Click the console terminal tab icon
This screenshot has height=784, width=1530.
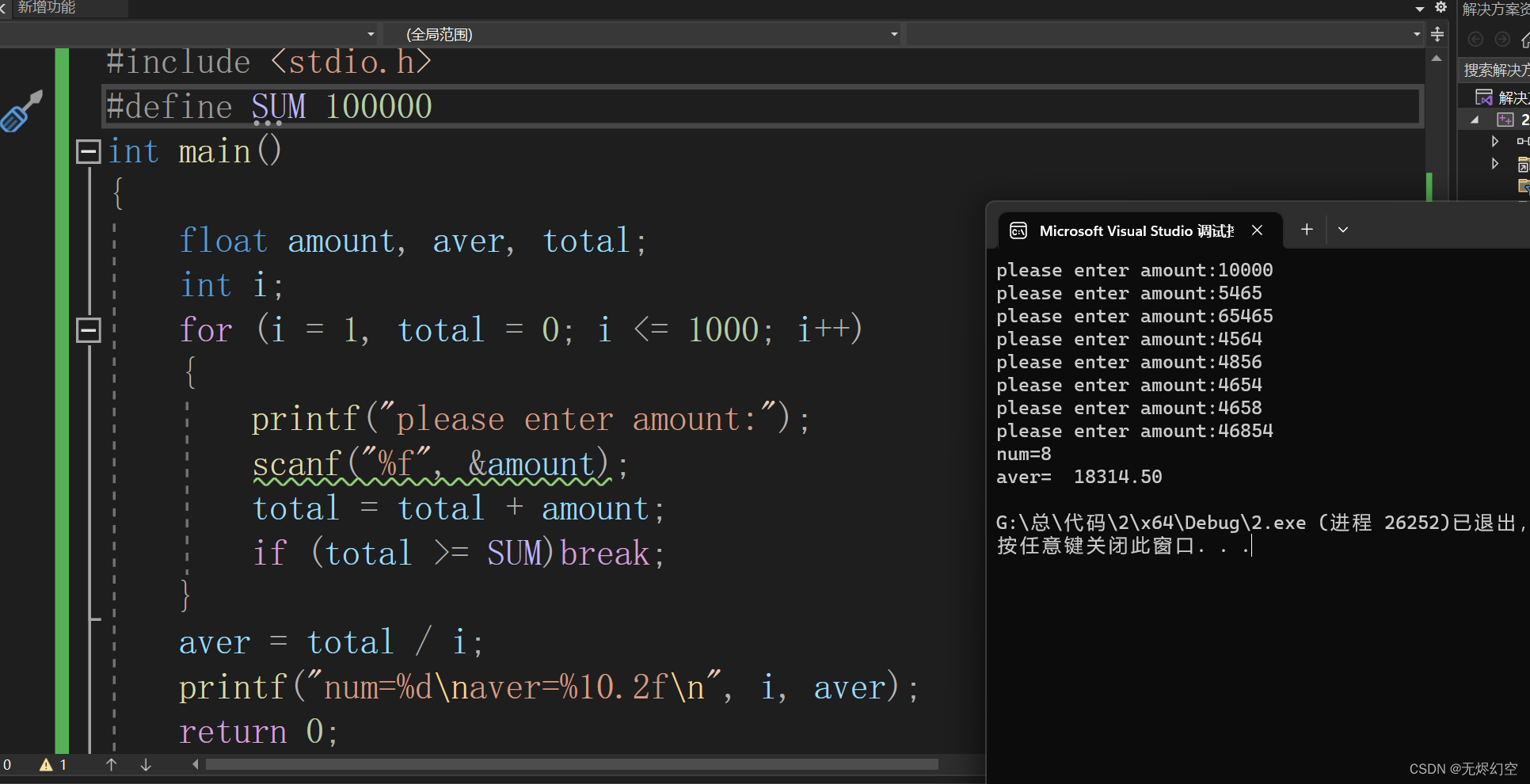tap(1018, 230)
